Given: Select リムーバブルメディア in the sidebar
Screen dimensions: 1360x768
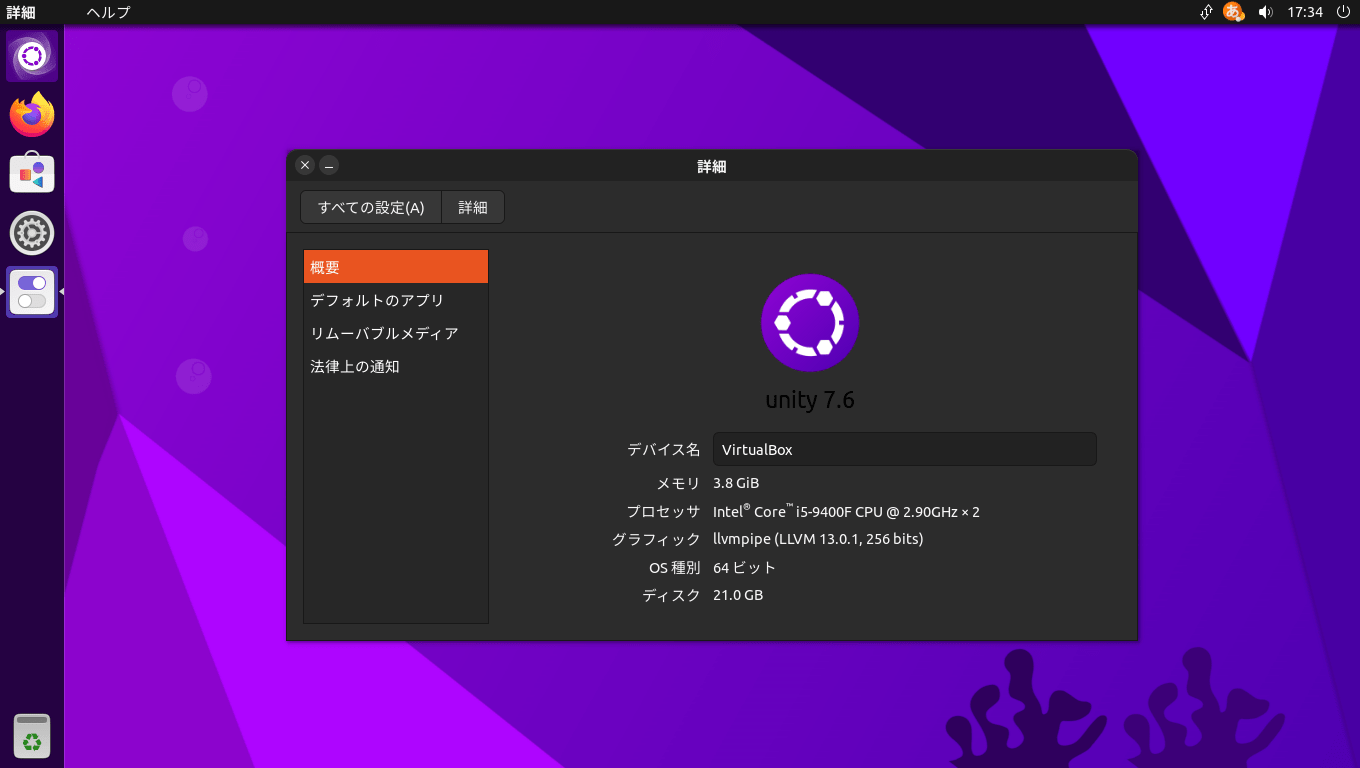Looking at the screenshot, I should [x=395, y=333].
